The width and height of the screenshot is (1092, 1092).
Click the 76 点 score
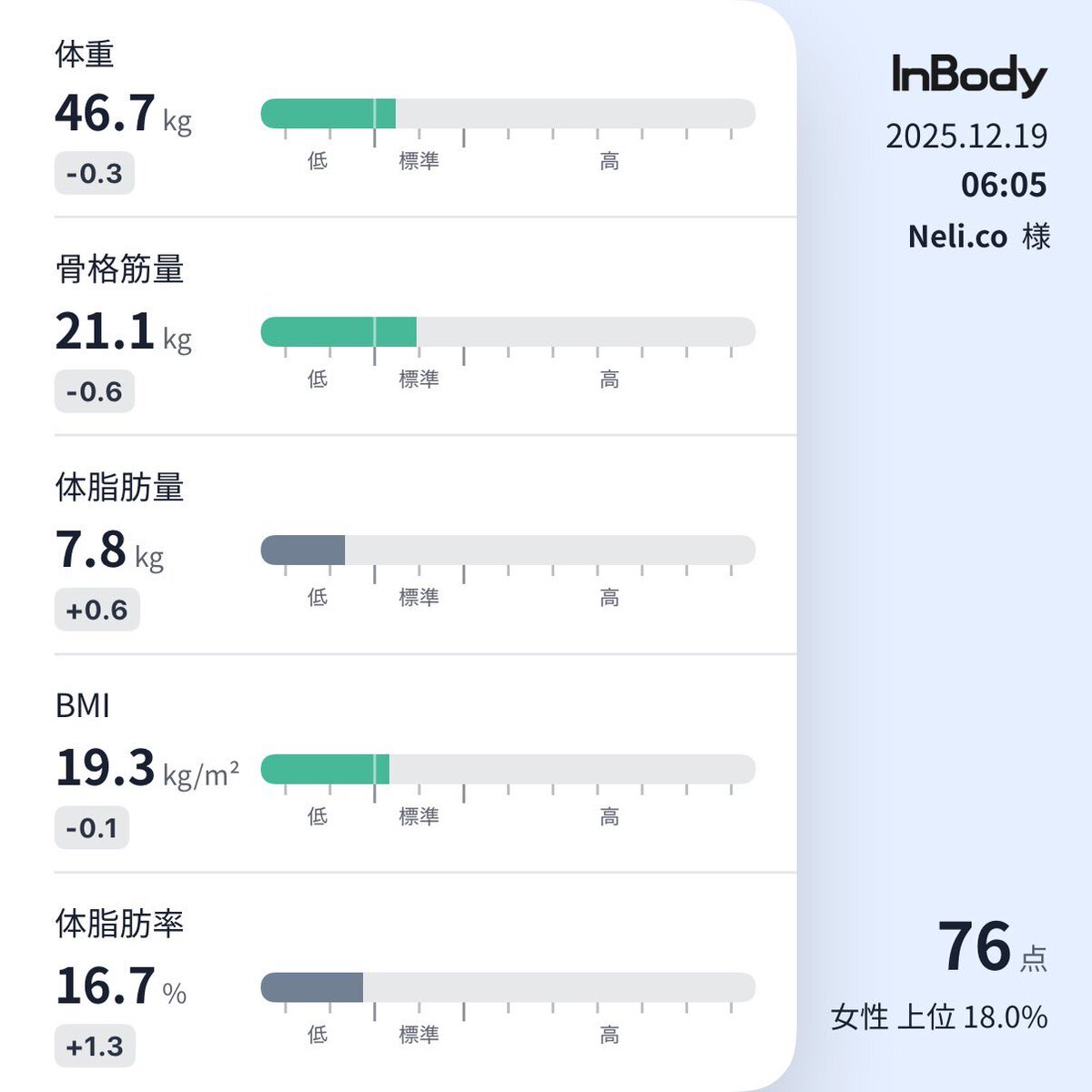992,948
